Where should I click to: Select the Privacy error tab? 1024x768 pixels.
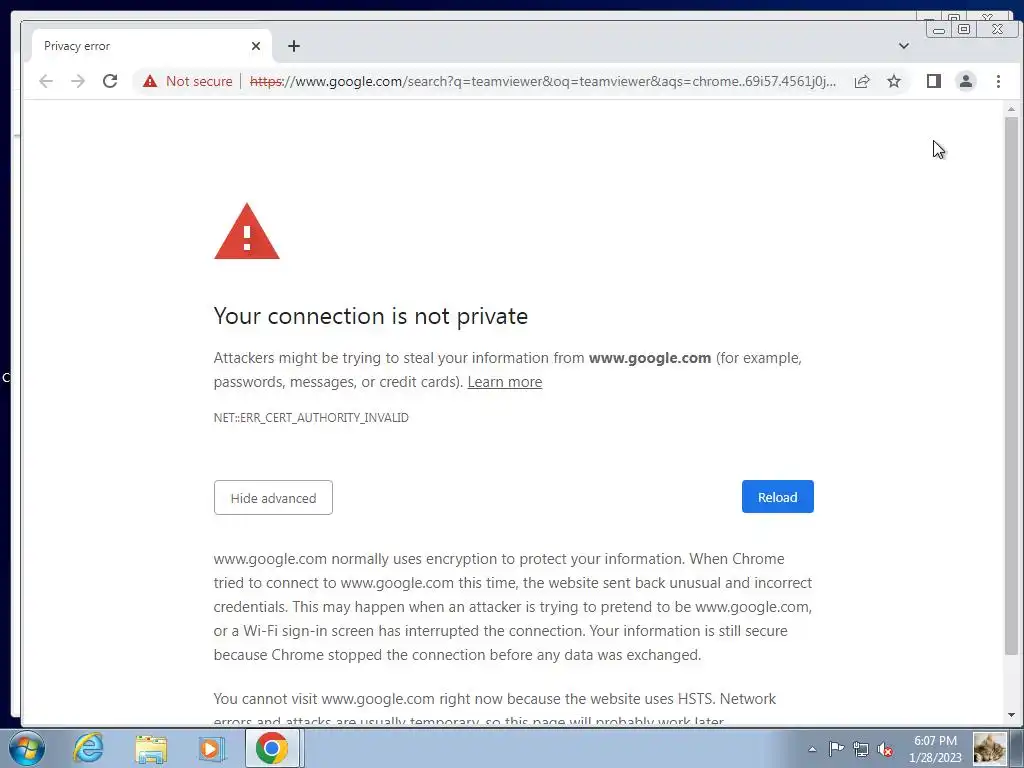pyautogui.click(x=152, y=46)
